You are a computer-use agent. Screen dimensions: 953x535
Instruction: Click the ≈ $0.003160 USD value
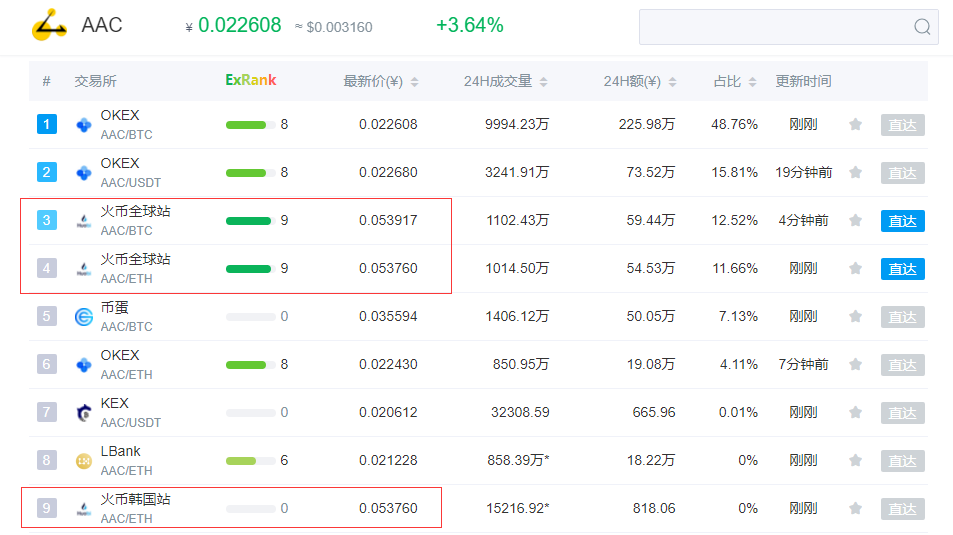coord(334,27)
